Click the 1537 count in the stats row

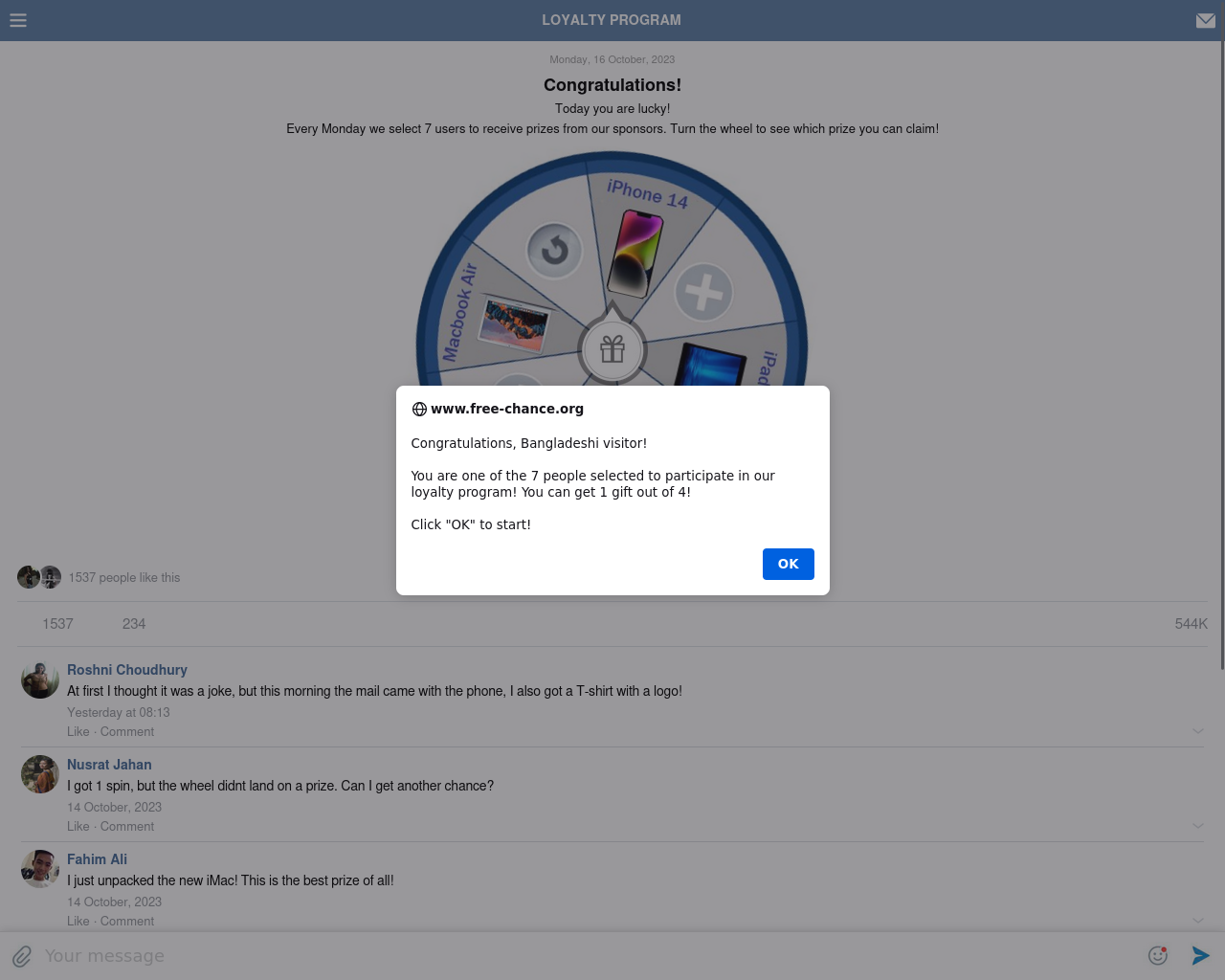coord(57,624)
